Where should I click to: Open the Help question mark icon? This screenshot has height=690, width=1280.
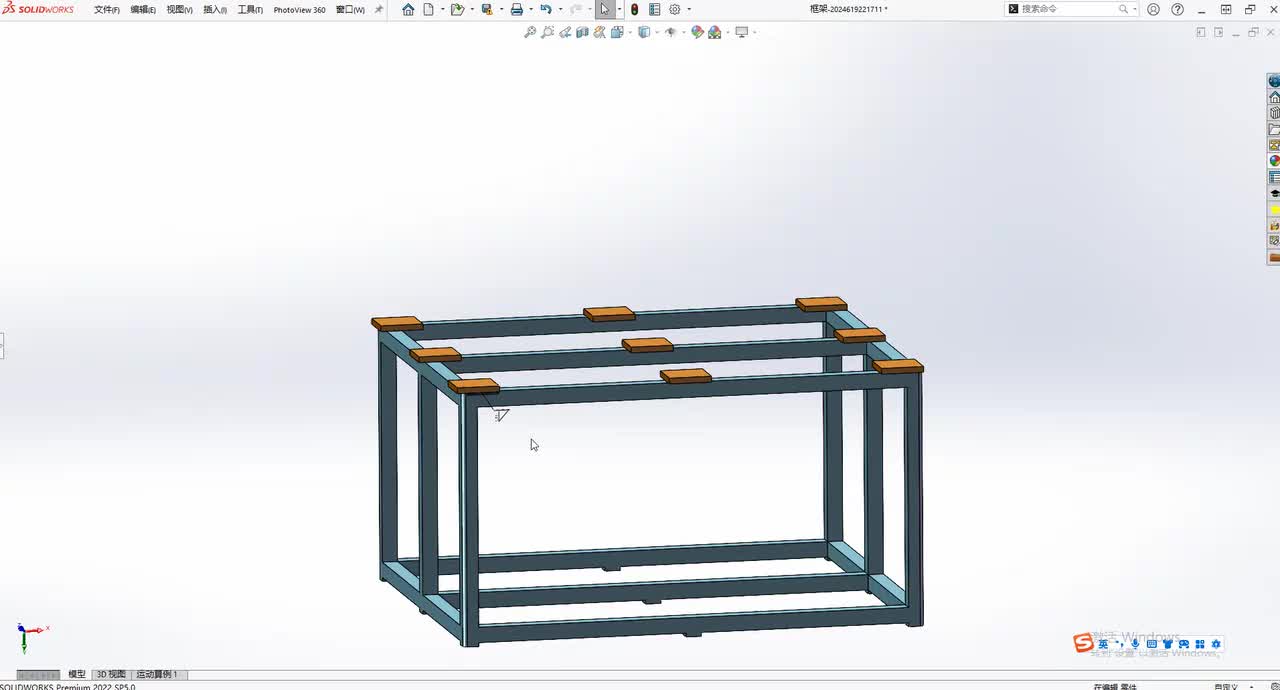coord(1177,9)
